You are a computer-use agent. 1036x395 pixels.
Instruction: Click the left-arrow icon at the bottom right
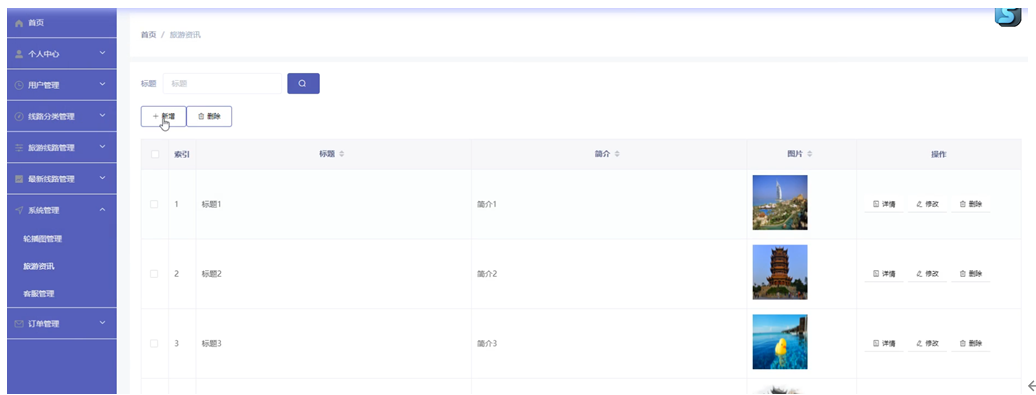(x=1030, y=386)
